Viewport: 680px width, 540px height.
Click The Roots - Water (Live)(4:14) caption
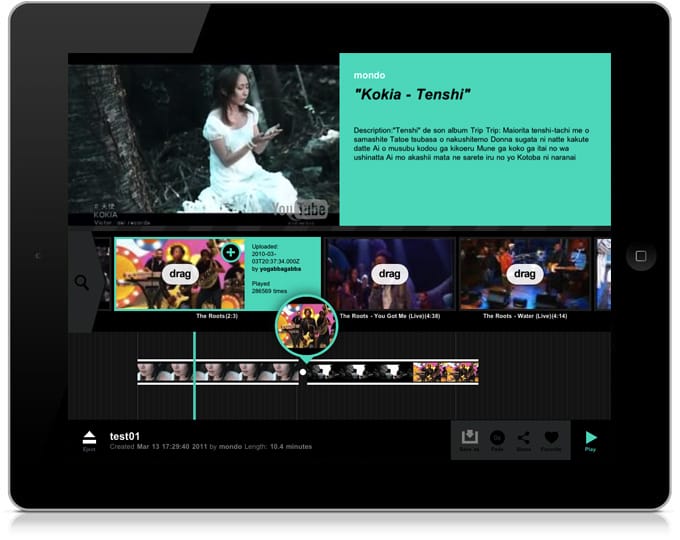(x=525, y=316)
